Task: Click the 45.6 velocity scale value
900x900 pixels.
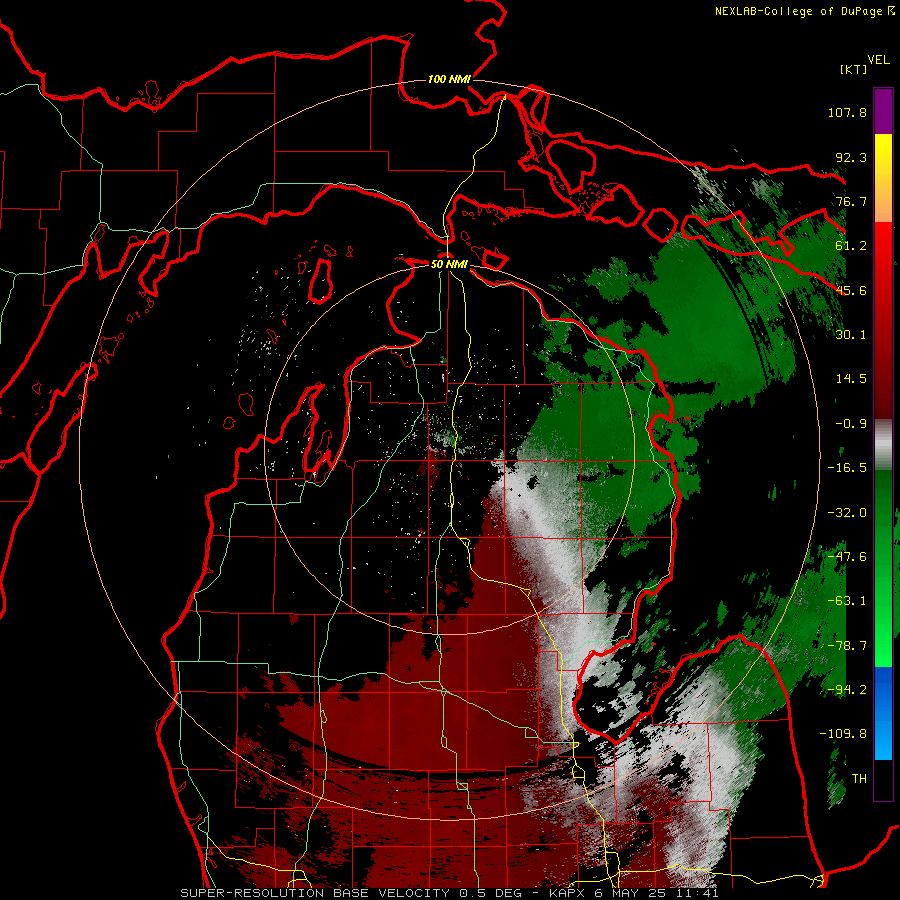Action: point(851,290)
